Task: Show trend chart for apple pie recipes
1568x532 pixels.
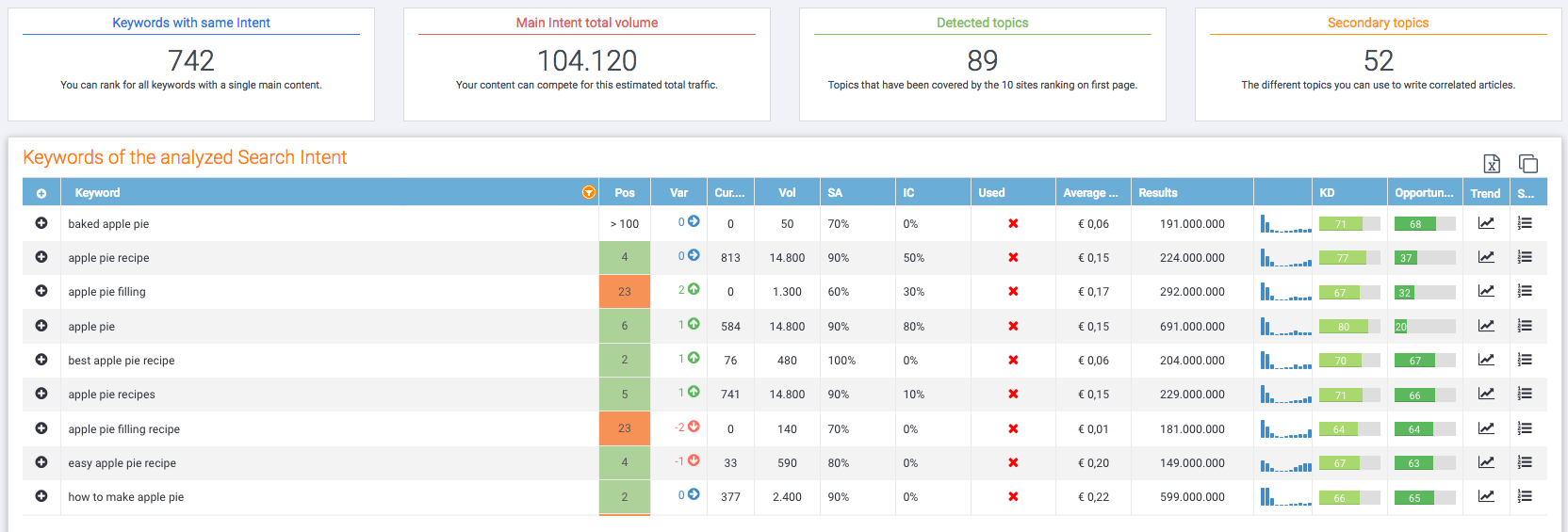Action: [x=1486, y=394]
